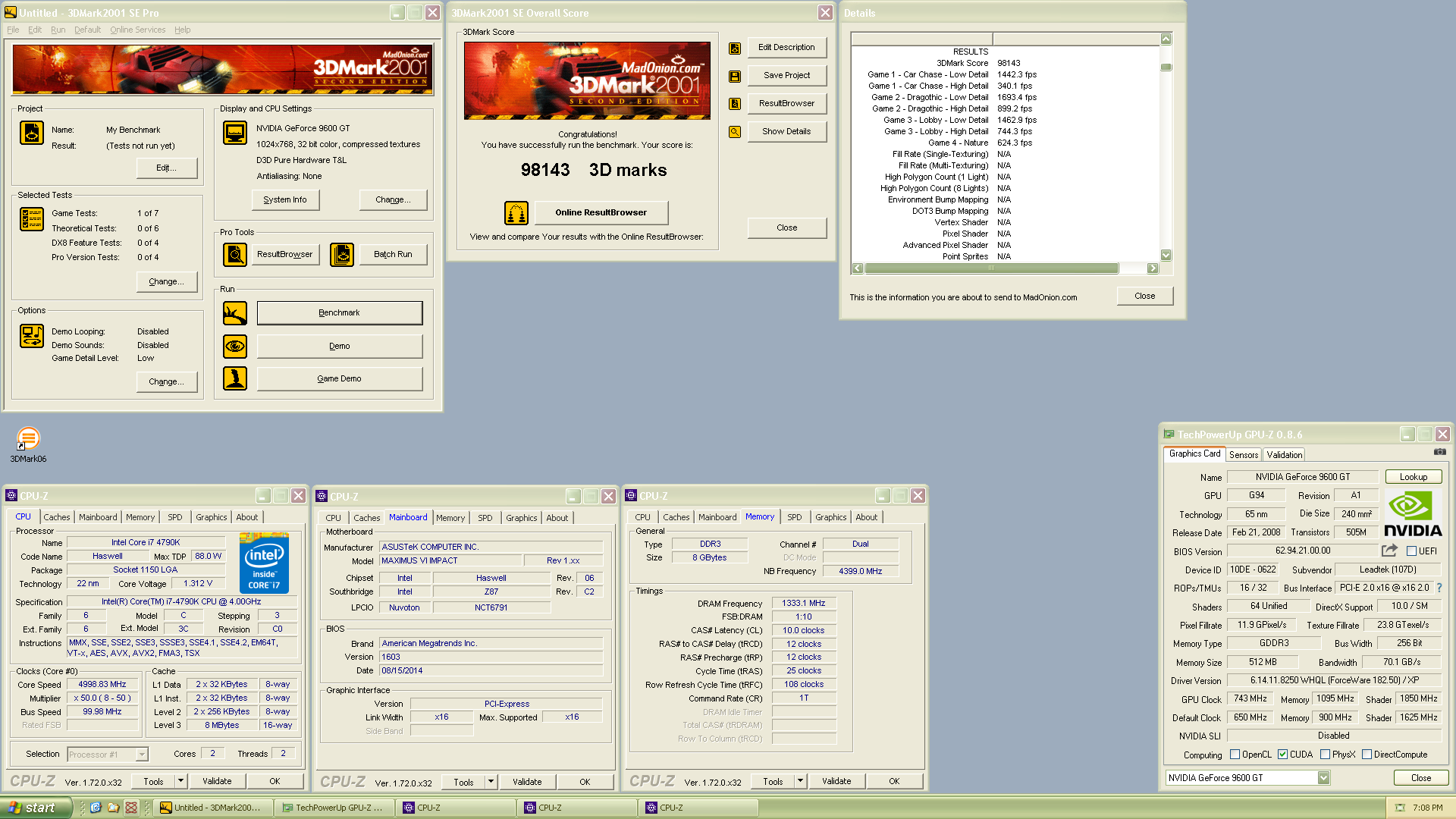The width and height of the screenshot is (1456, 819).
Task: Click the Demo eye icon
Action: 235,346
